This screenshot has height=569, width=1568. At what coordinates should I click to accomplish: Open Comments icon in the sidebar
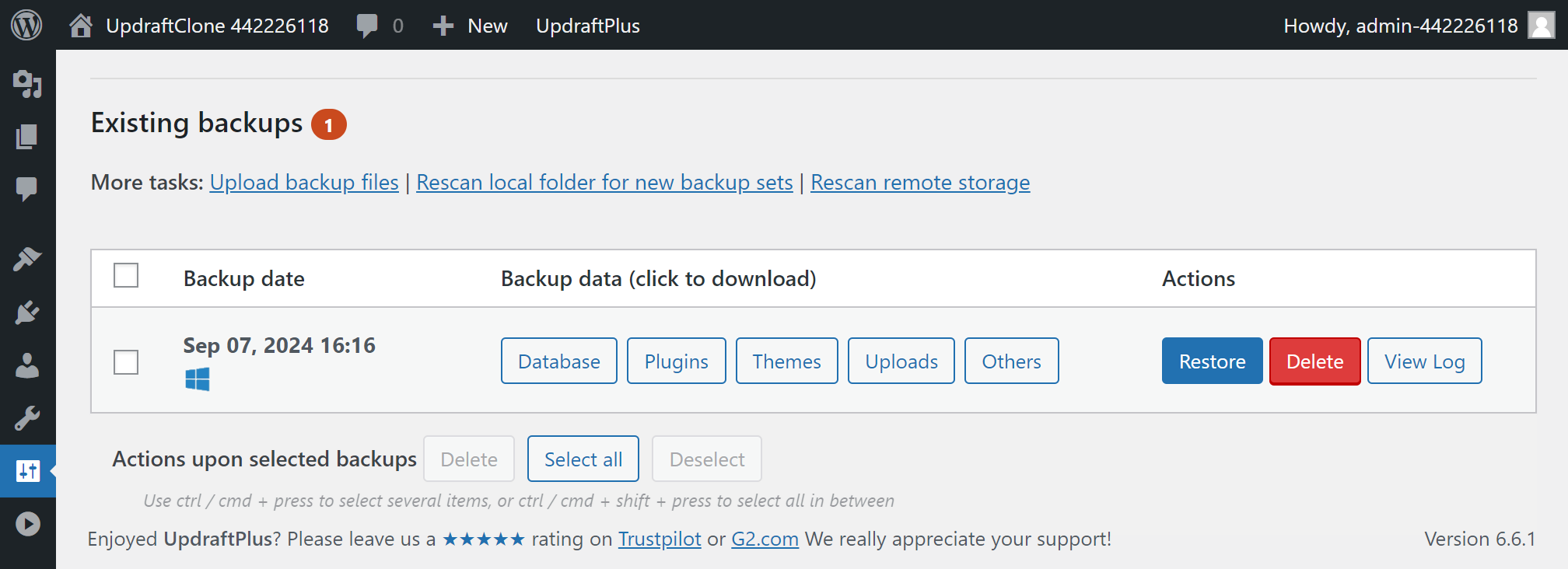click(x=27, y=189)
